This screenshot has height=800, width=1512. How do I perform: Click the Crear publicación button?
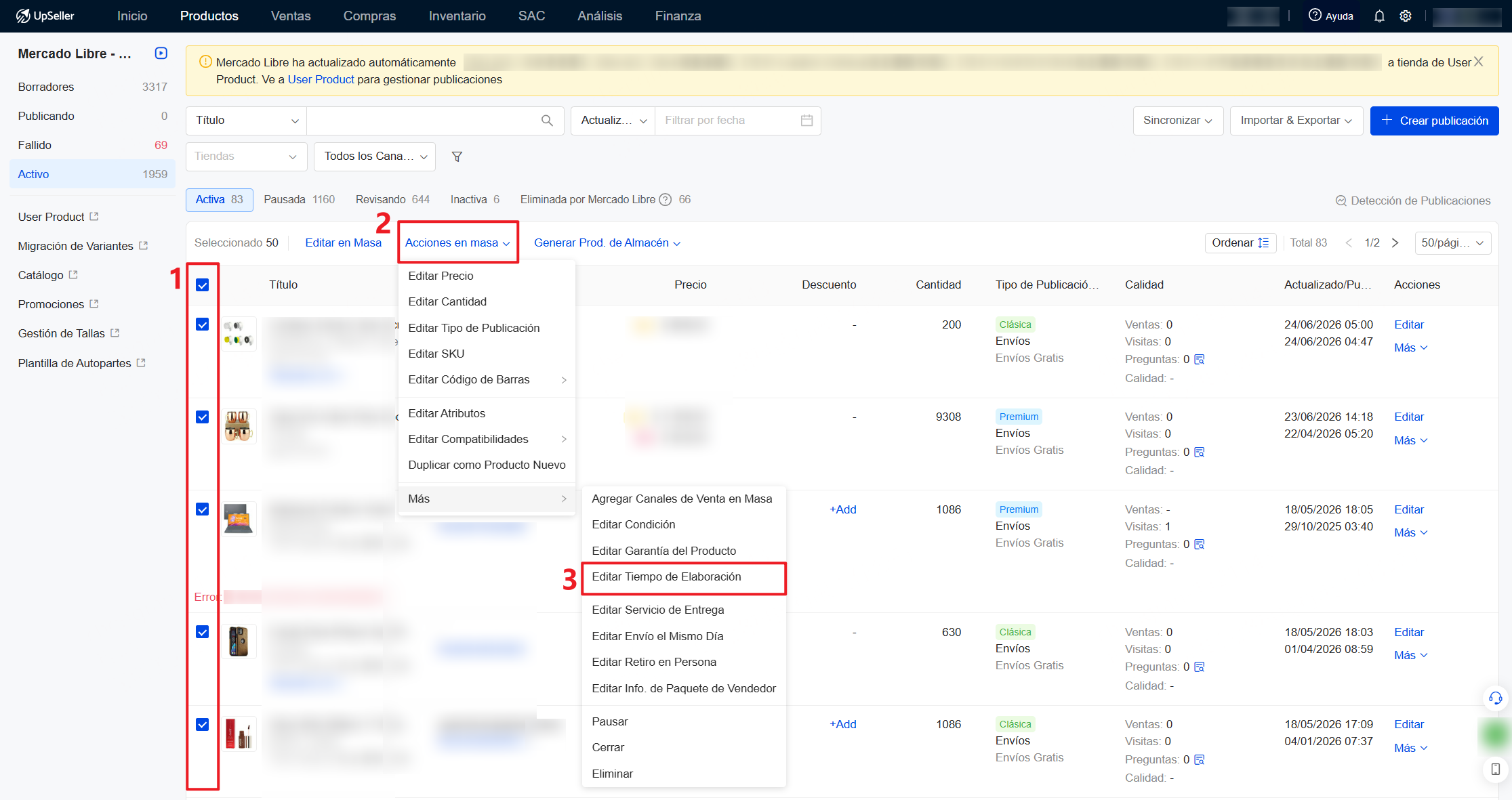[1434, 121]
